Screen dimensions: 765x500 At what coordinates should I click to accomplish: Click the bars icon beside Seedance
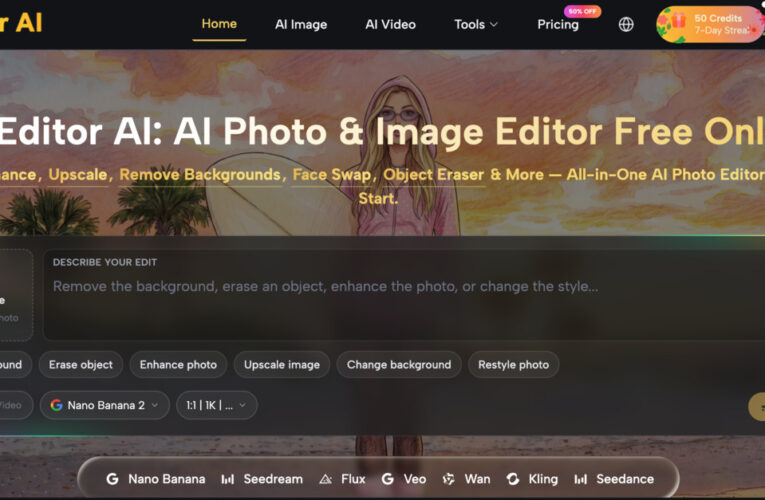(x=580, y=479)
